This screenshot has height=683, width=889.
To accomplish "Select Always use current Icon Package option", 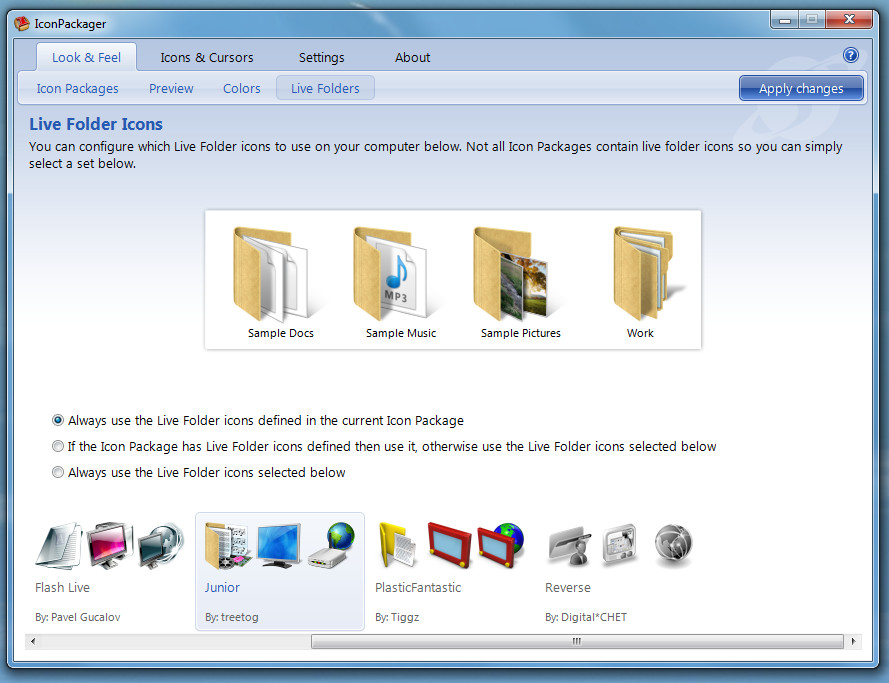I will [57, 420].
